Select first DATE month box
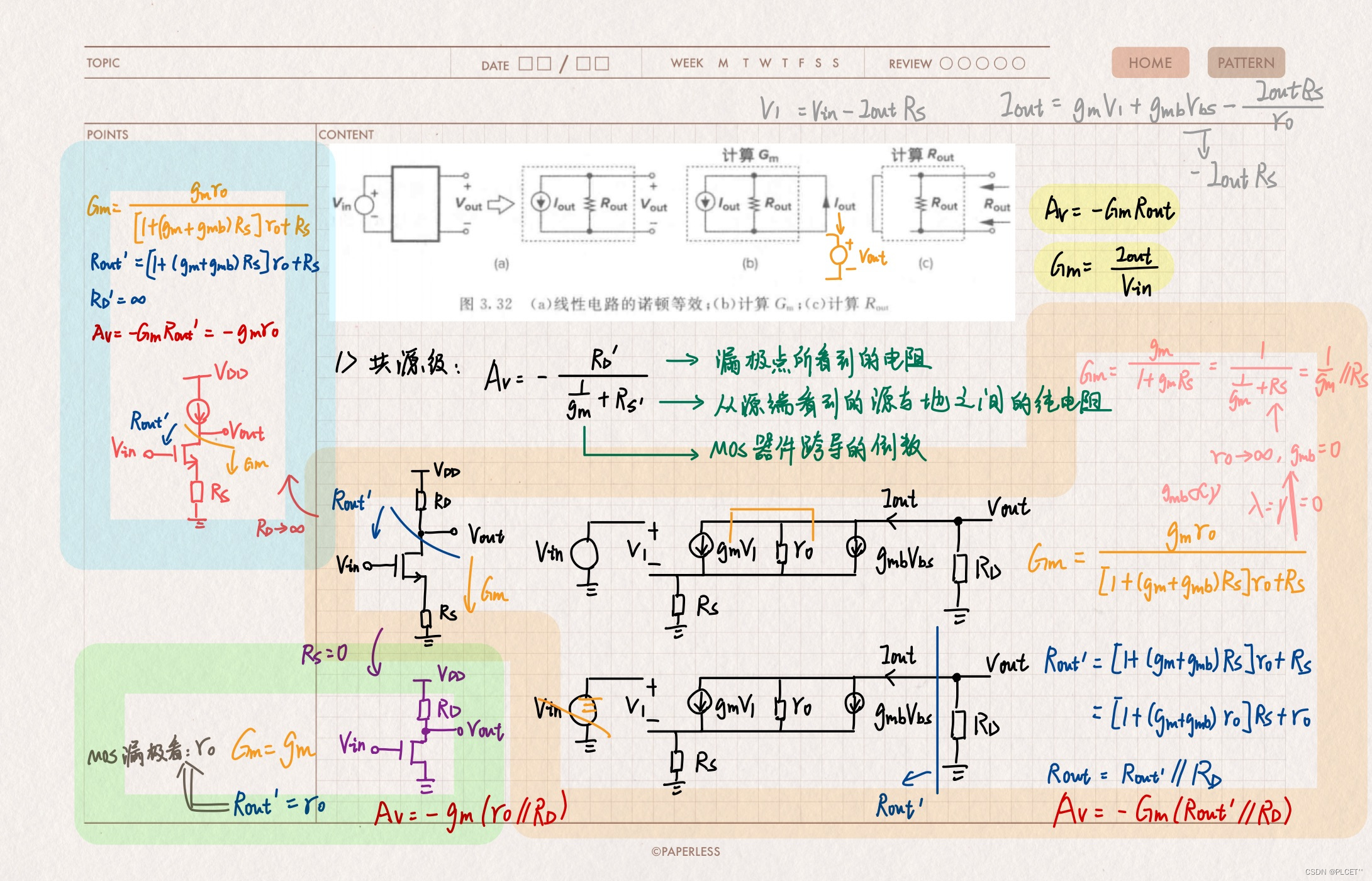Screen dimensions: 1372x881 [x=525, y=64]
